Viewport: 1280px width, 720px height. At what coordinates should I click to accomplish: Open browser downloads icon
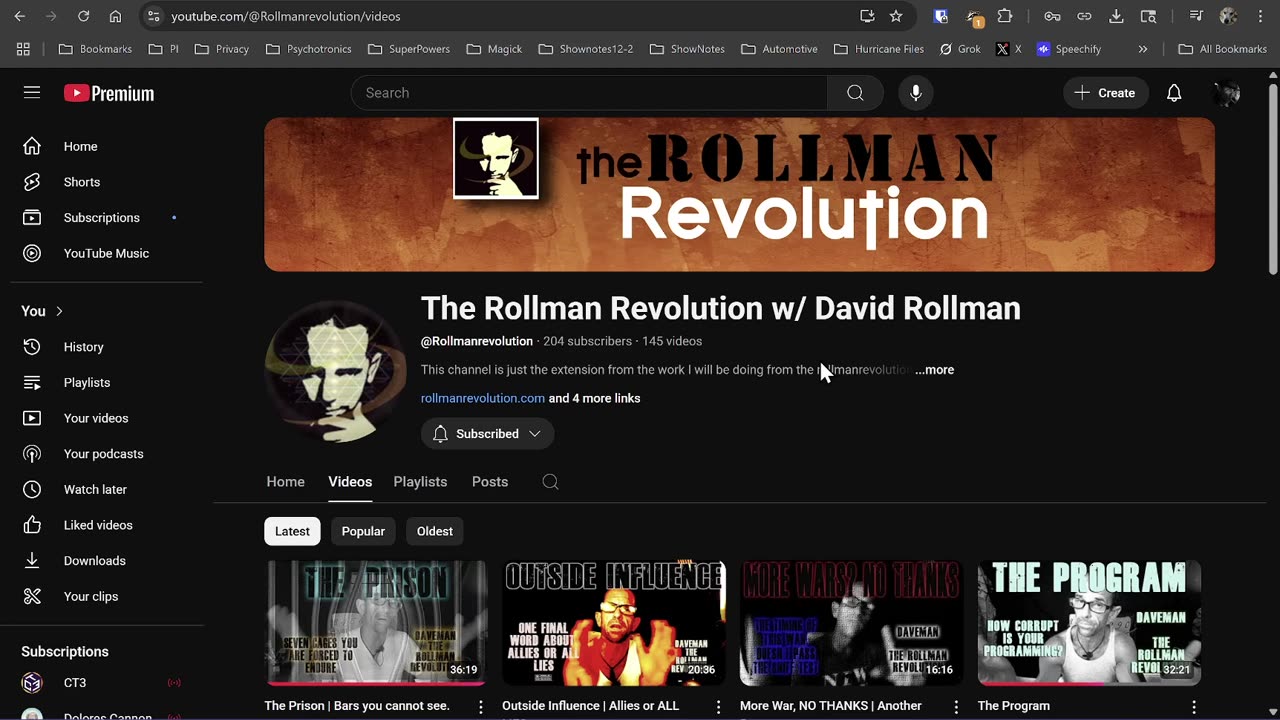coord(1117,16)
